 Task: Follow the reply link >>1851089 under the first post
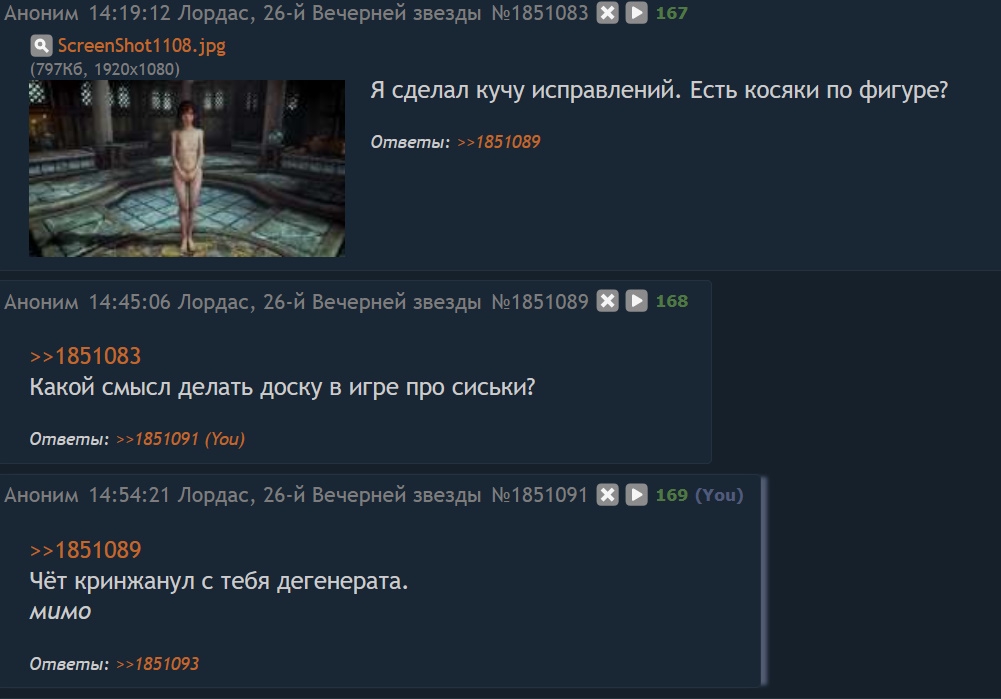tap(499, 142)
